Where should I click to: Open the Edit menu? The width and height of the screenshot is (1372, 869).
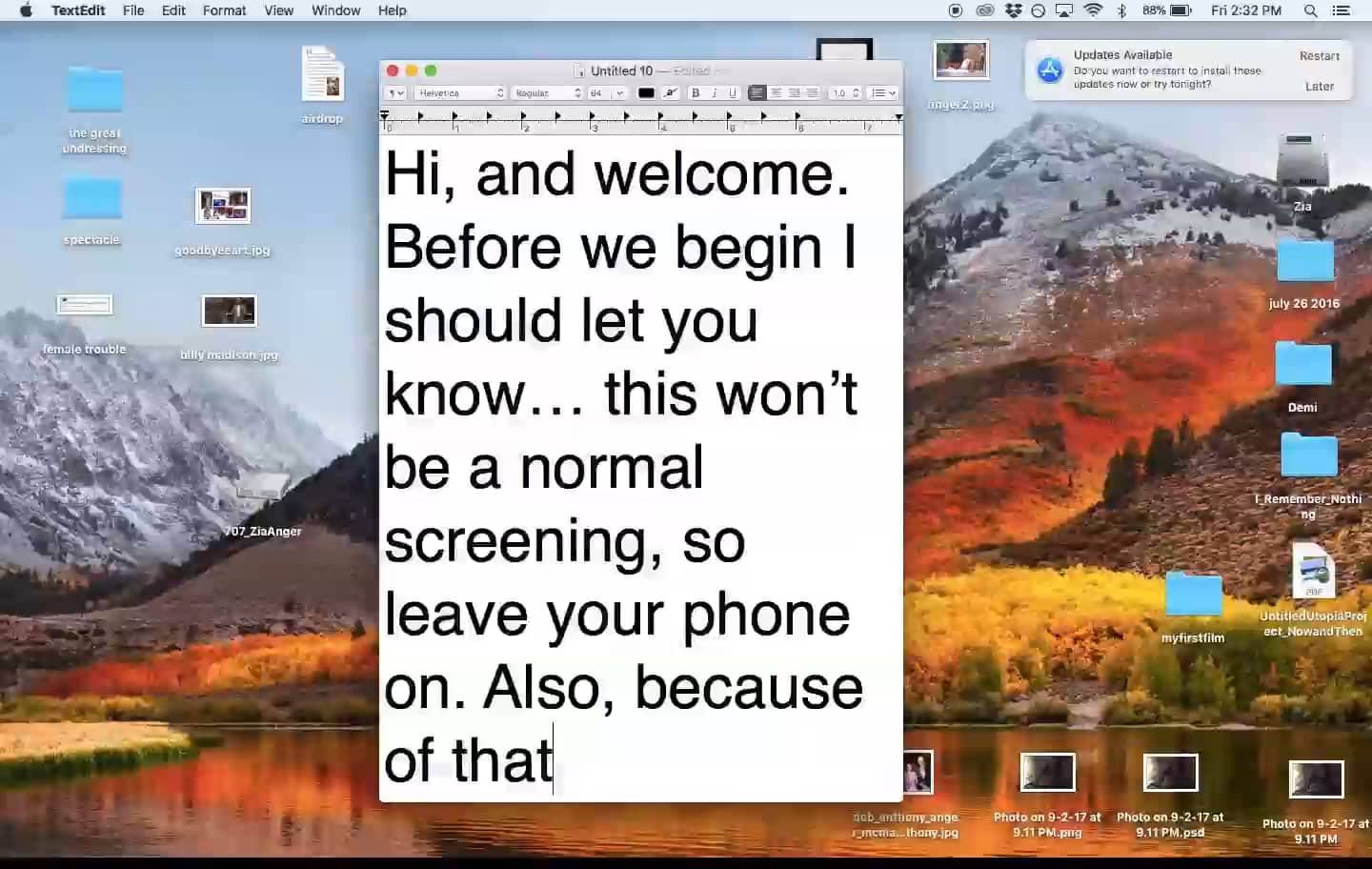173,10
